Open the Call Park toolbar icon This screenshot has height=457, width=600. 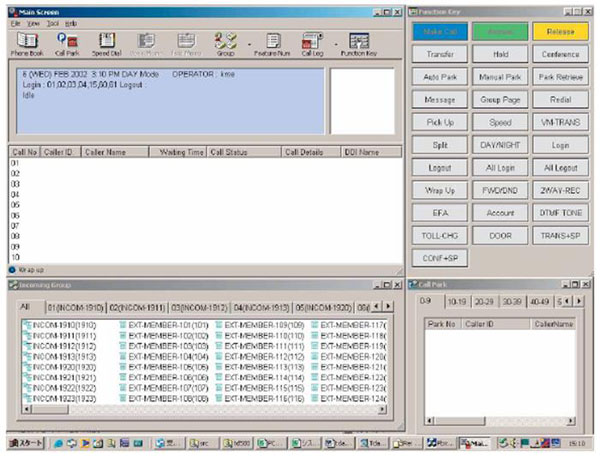(x=67, y=44)
